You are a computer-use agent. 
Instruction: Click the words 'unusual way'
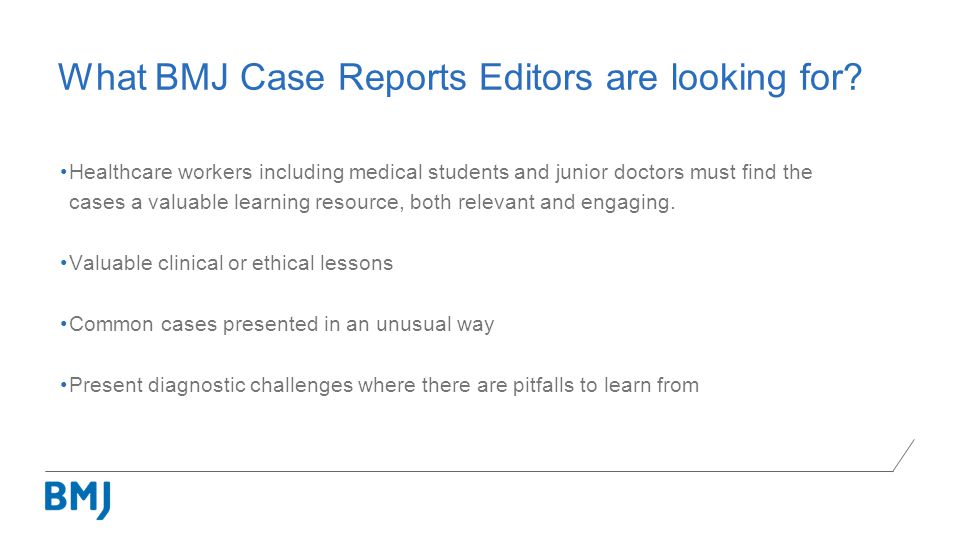pyautogui.click(x=435, y=325)
